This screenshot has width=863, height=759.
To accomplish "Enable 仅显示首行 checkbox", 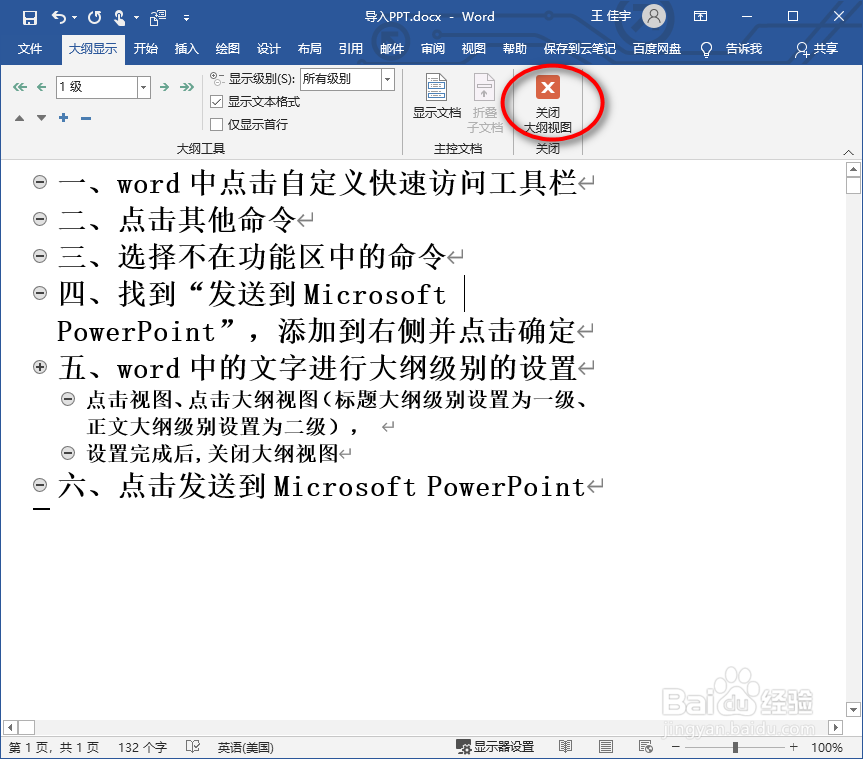I will click(x=217, y=124).
